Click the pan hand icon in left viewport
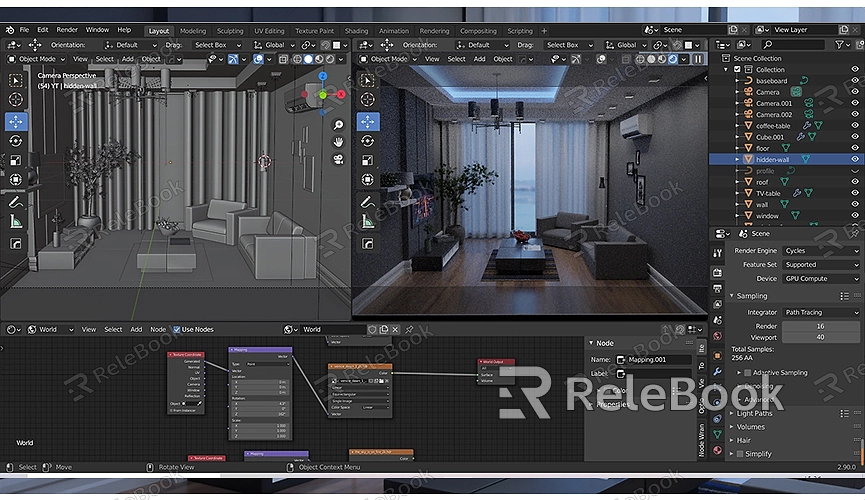Screen dimensions: 865x500 pos(338,142)
